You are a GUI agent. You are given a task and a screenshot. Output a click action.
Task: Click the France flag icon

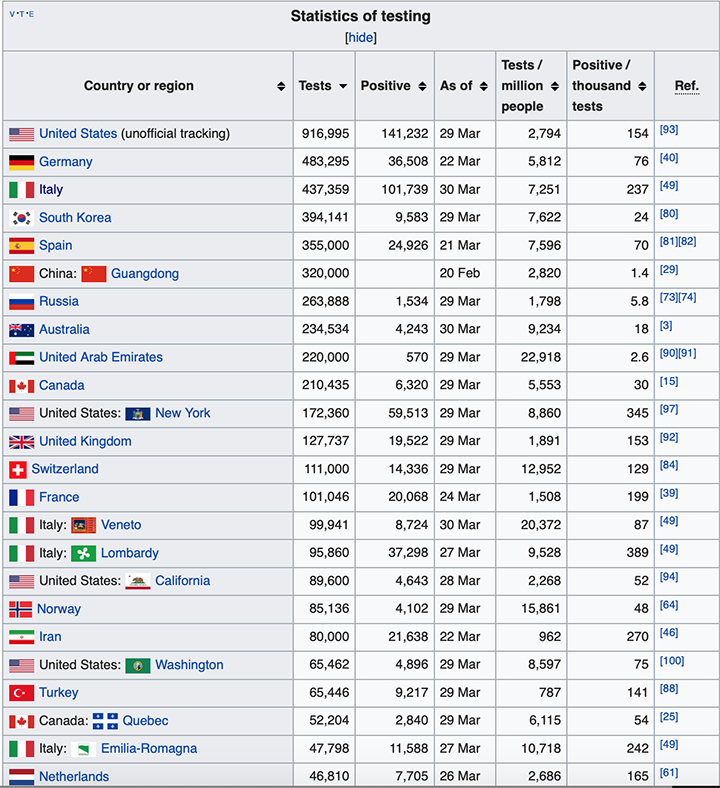point(22,498)
